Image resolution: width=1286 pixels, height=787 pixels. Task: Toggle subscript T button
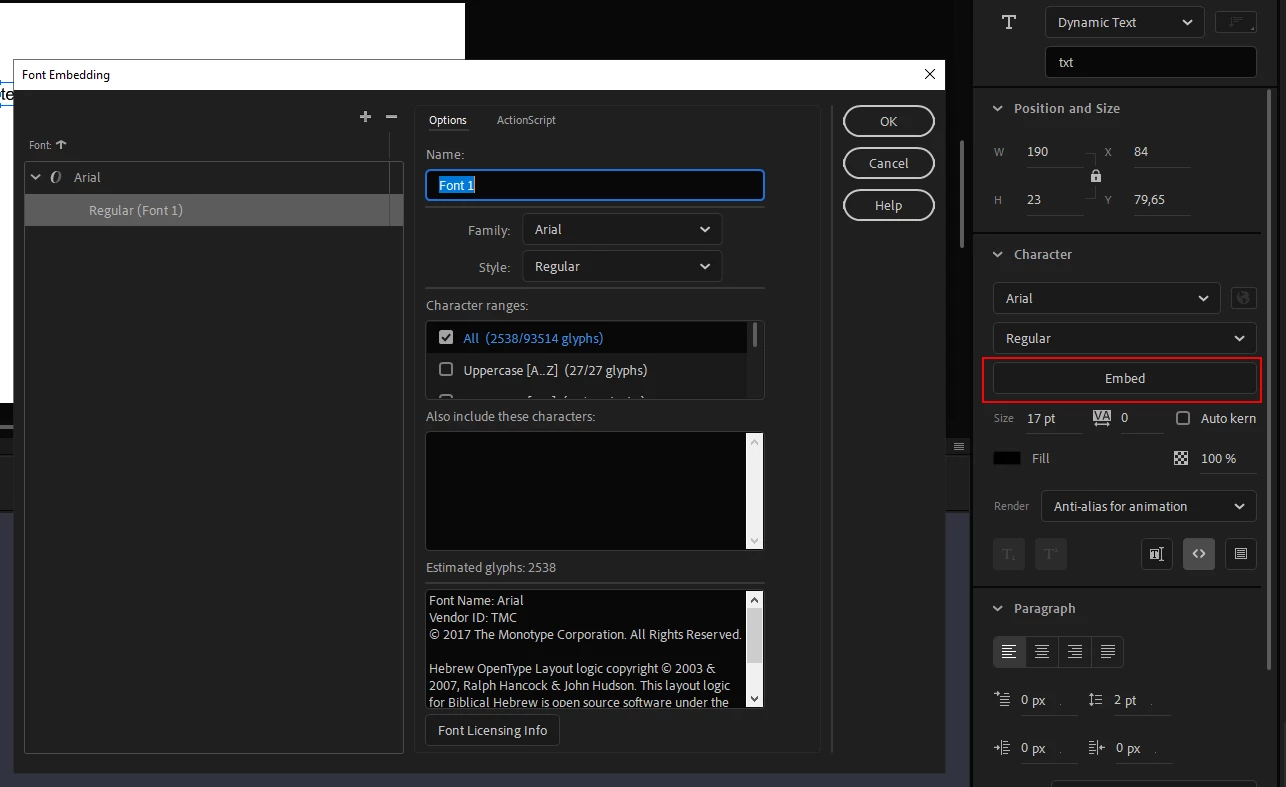click(1009, 554)
